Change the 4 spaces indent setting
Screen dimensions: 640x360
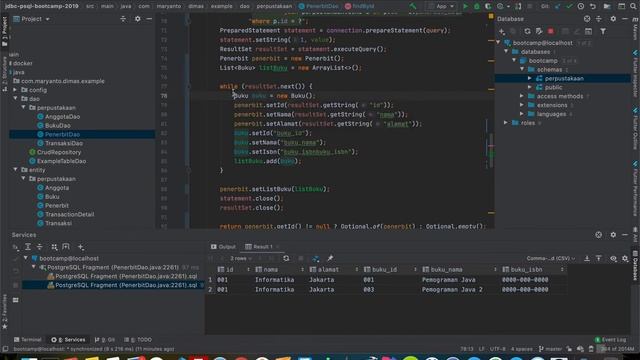522,349
